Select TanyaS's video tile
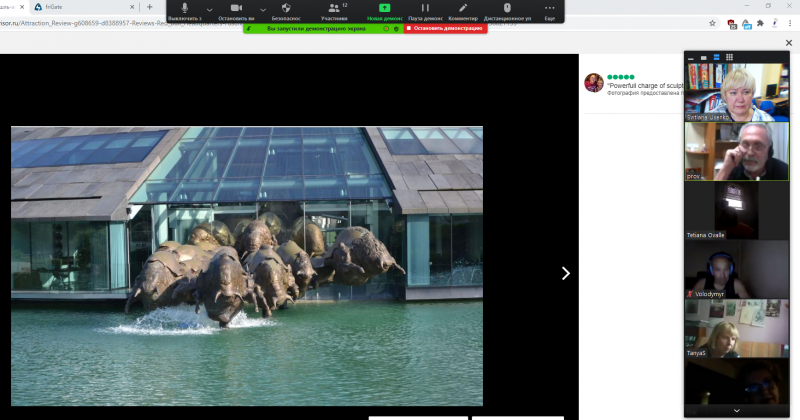Image resolution: width=800 pixels, height=420 pixels. (x=737, y=328)
